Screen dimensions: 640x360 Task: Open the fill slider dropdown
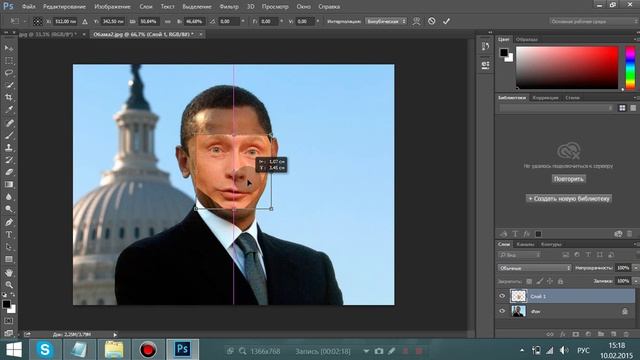pyautogui.click(x=636, y=281)
